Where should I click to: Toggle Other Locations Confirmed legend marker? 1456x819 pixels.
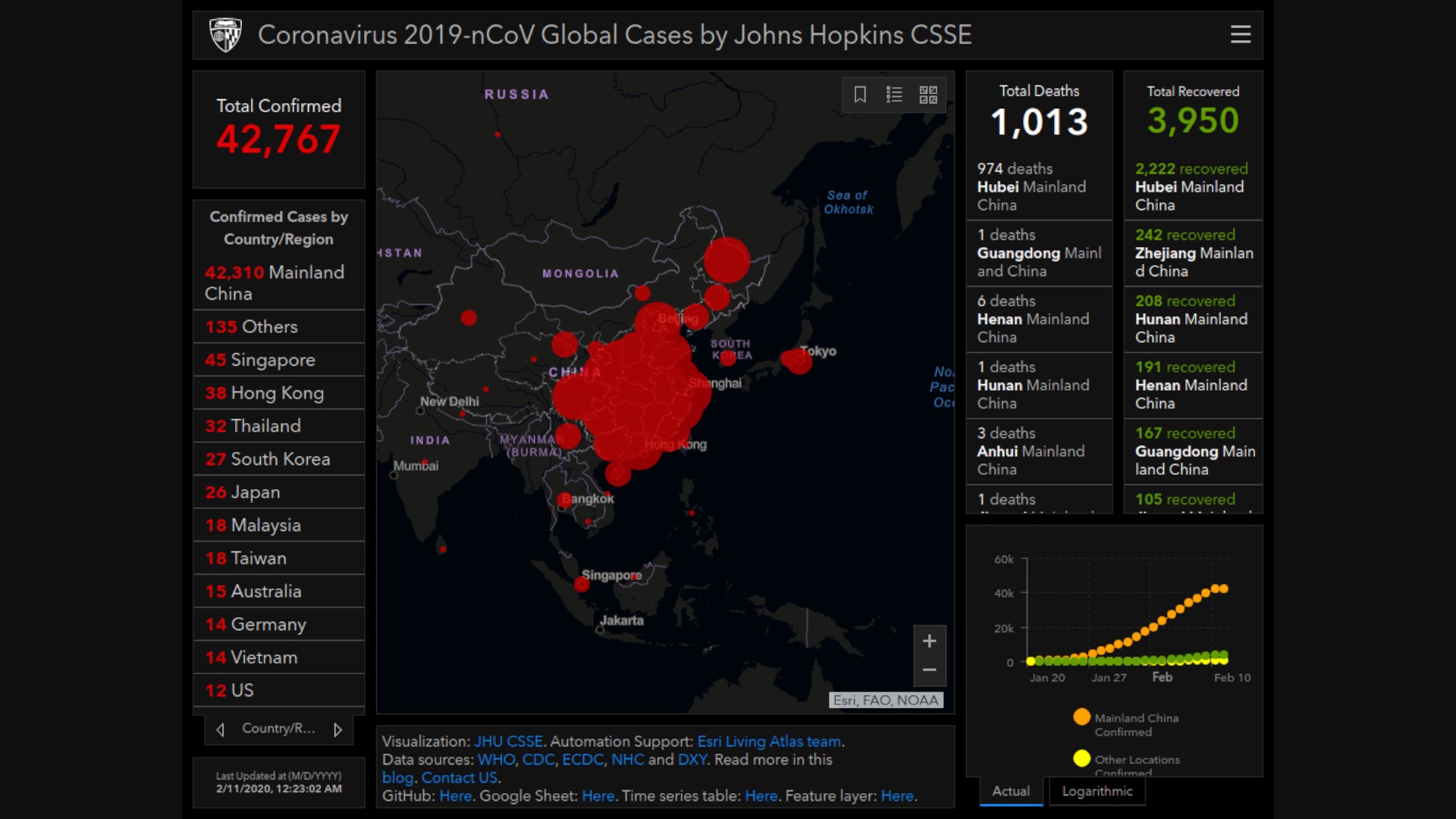tap(1081, 758)
